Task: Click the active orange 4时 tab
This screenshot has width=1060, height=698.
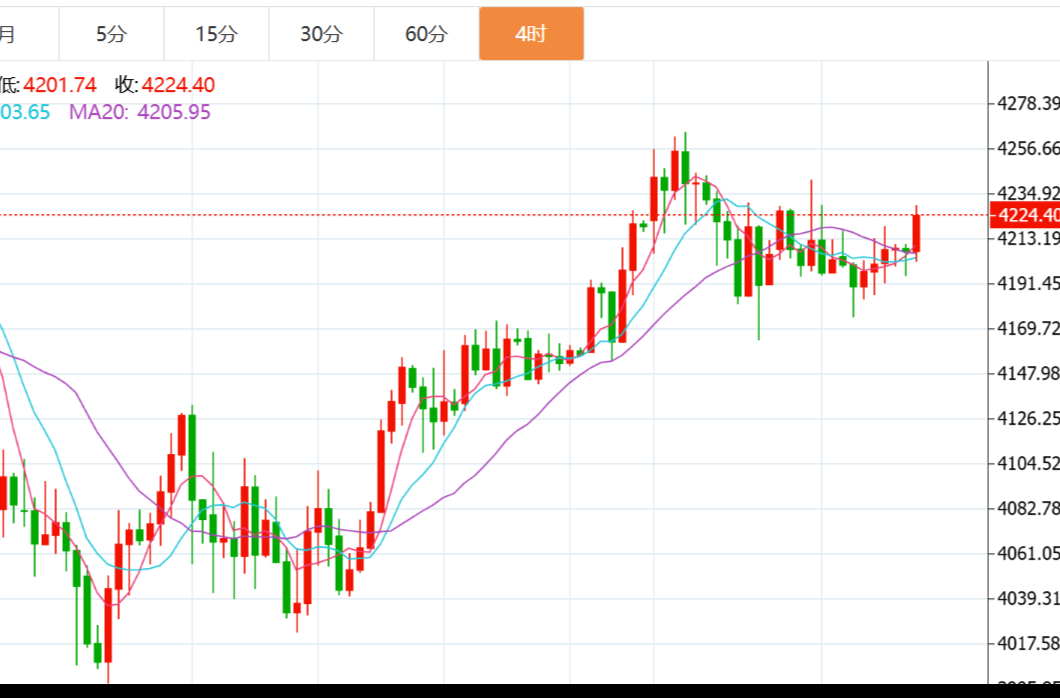Action: pyautogui.click(x=531, y=34)
